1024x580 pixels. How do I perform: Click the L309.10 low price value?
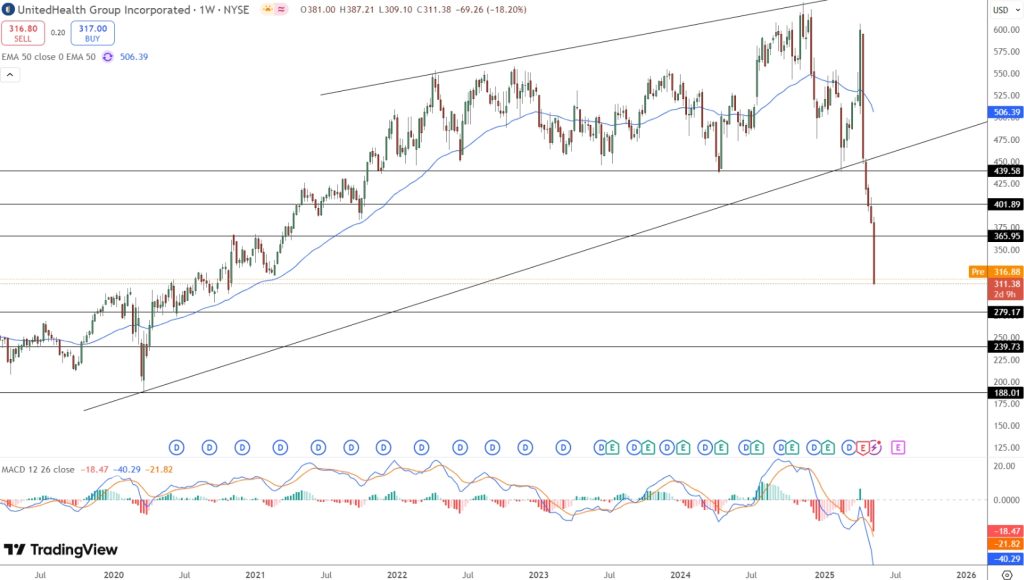(x=394, y=10)
